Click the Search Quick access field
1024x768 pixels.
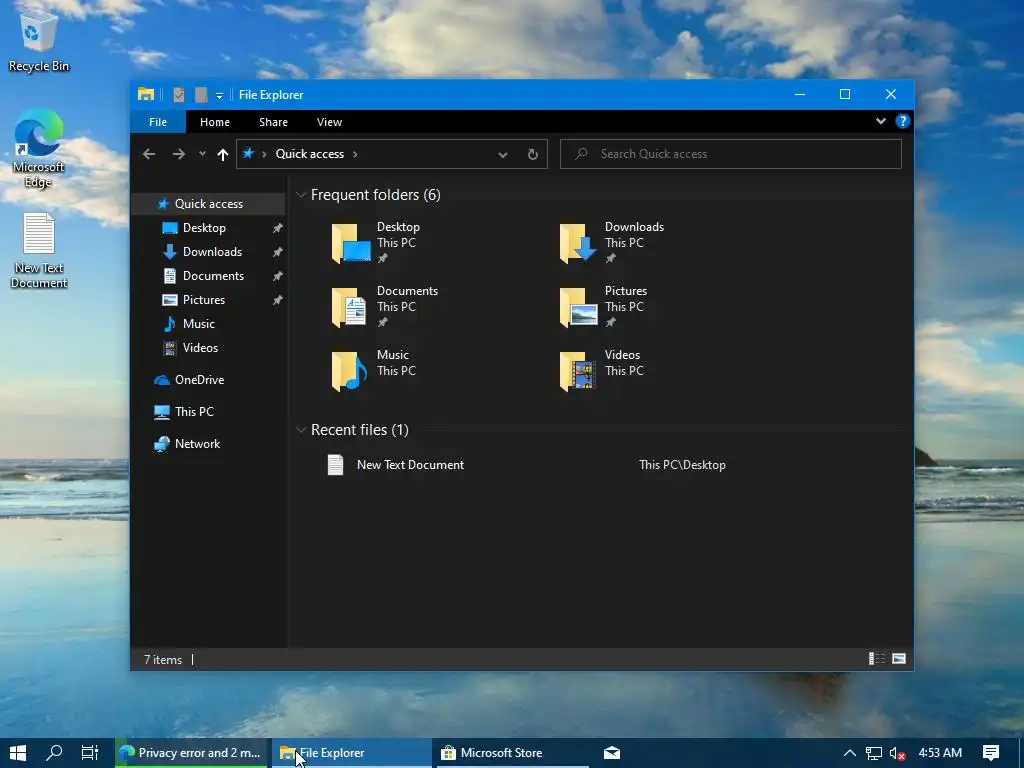coord(731,154)
